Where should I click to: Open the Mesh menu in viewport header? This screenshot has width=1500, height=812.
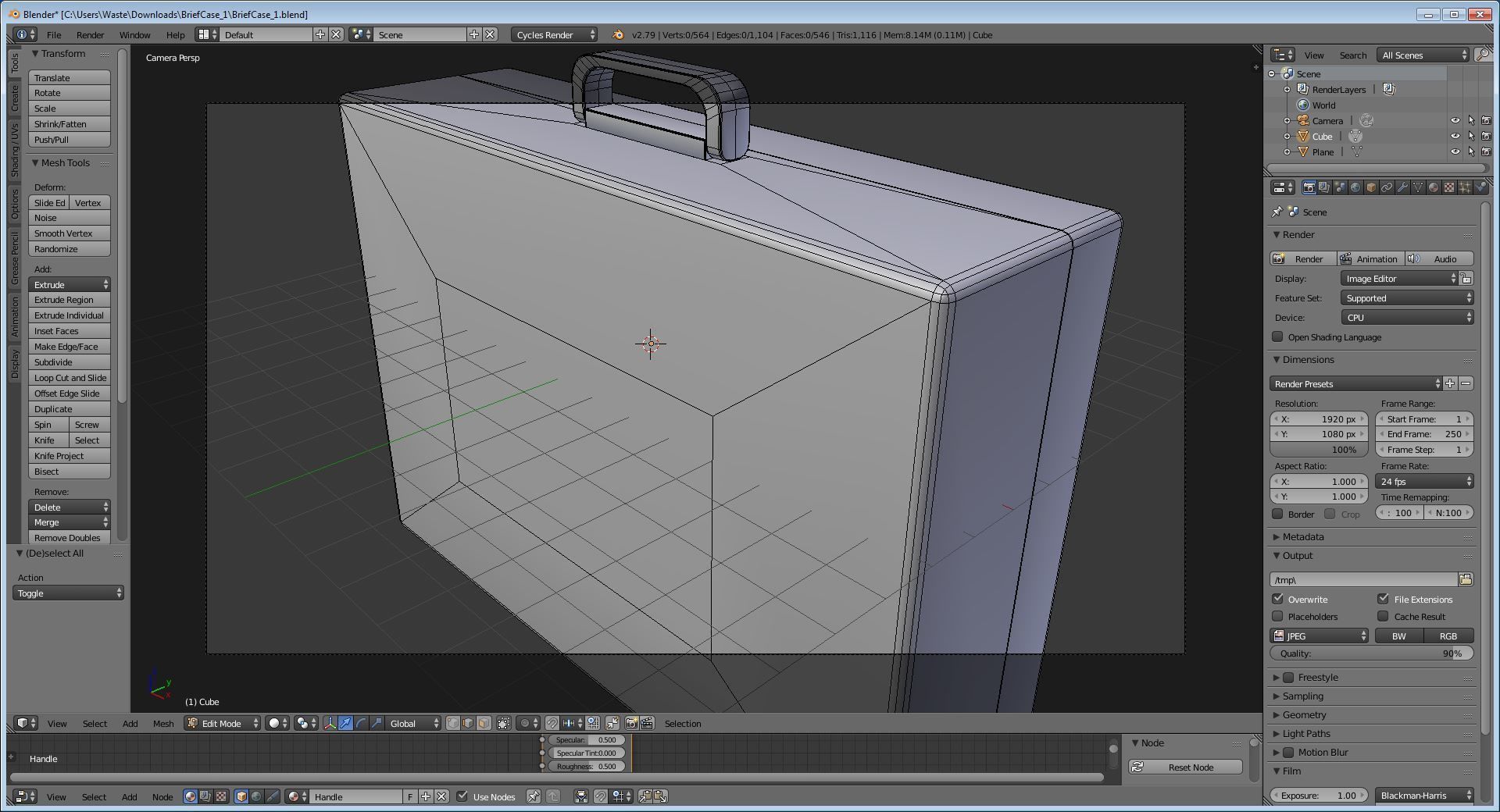point(163,724)
